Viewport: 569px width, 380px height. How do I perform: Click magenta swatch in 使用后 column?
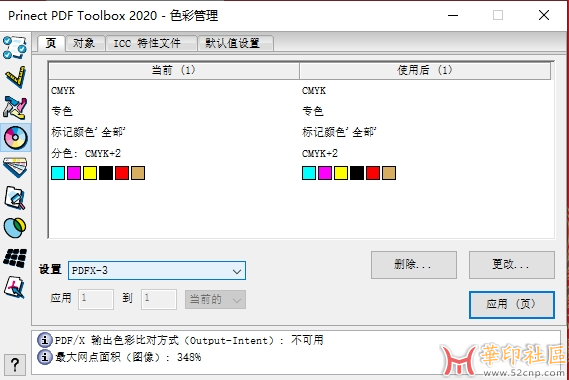325,173
